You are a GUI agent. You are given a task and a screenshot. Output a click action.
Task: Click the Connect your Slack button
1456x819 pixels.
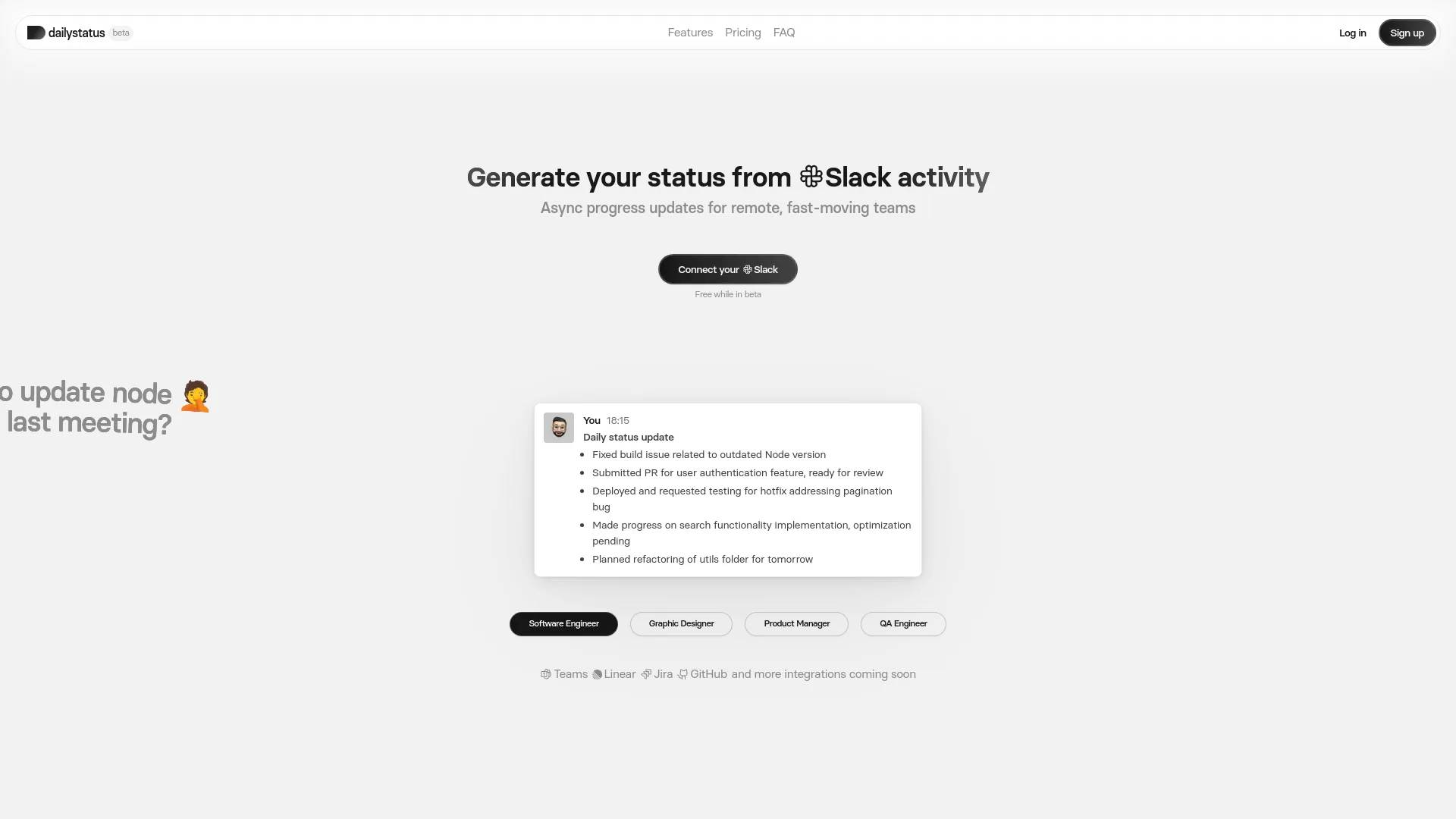click(x=728, y=269)
